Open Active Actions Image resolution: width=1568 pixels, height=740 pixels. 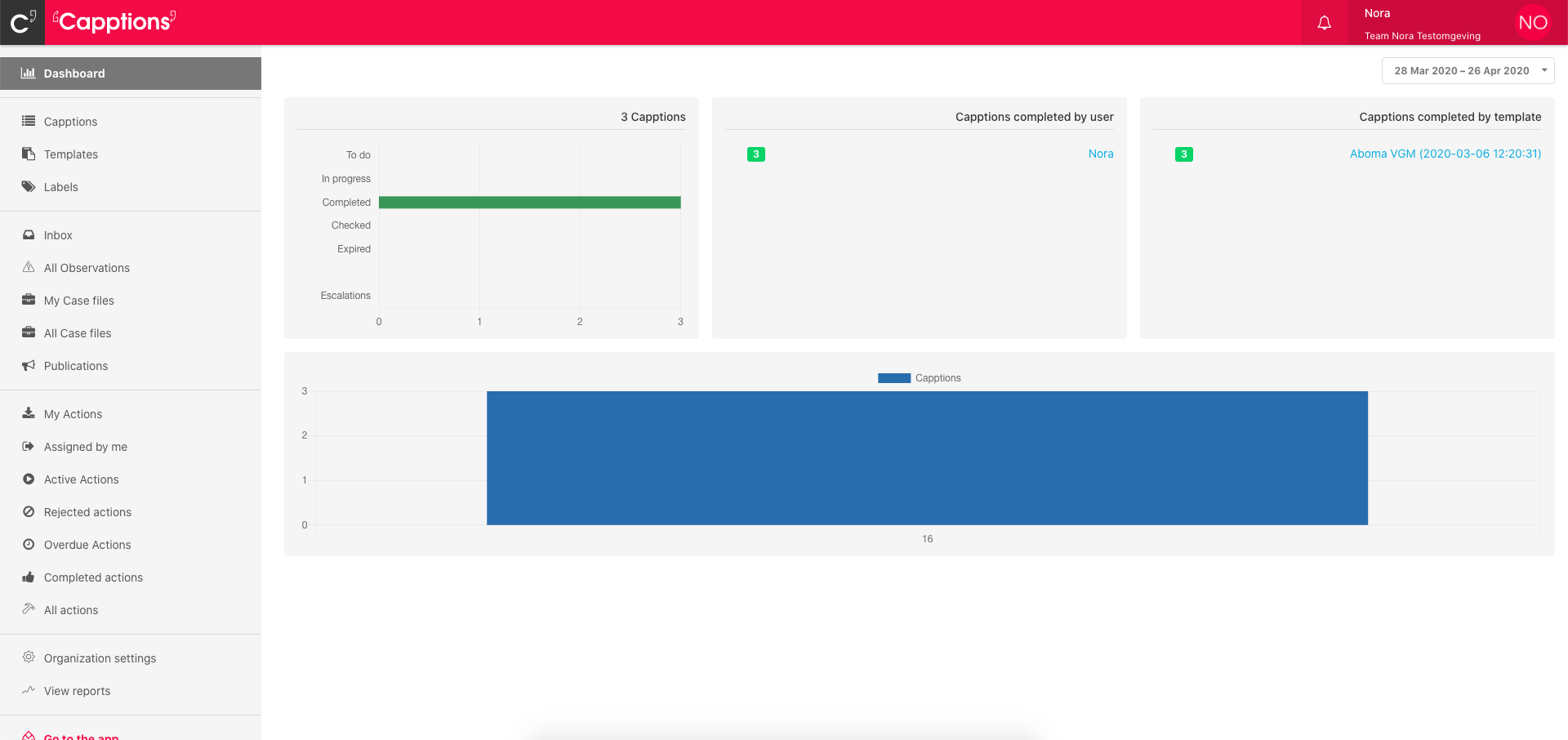tap(131, 479)
